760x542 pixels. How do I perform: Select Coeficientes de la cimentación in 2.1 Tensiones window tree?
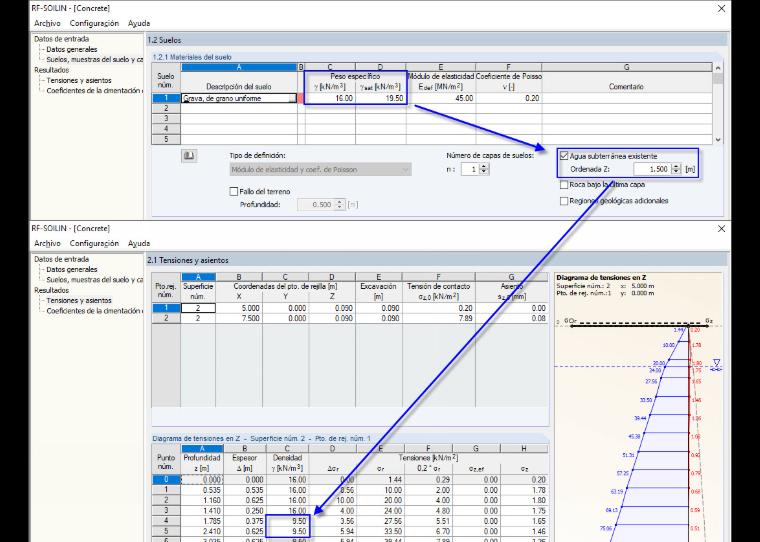tap(95, 311)
